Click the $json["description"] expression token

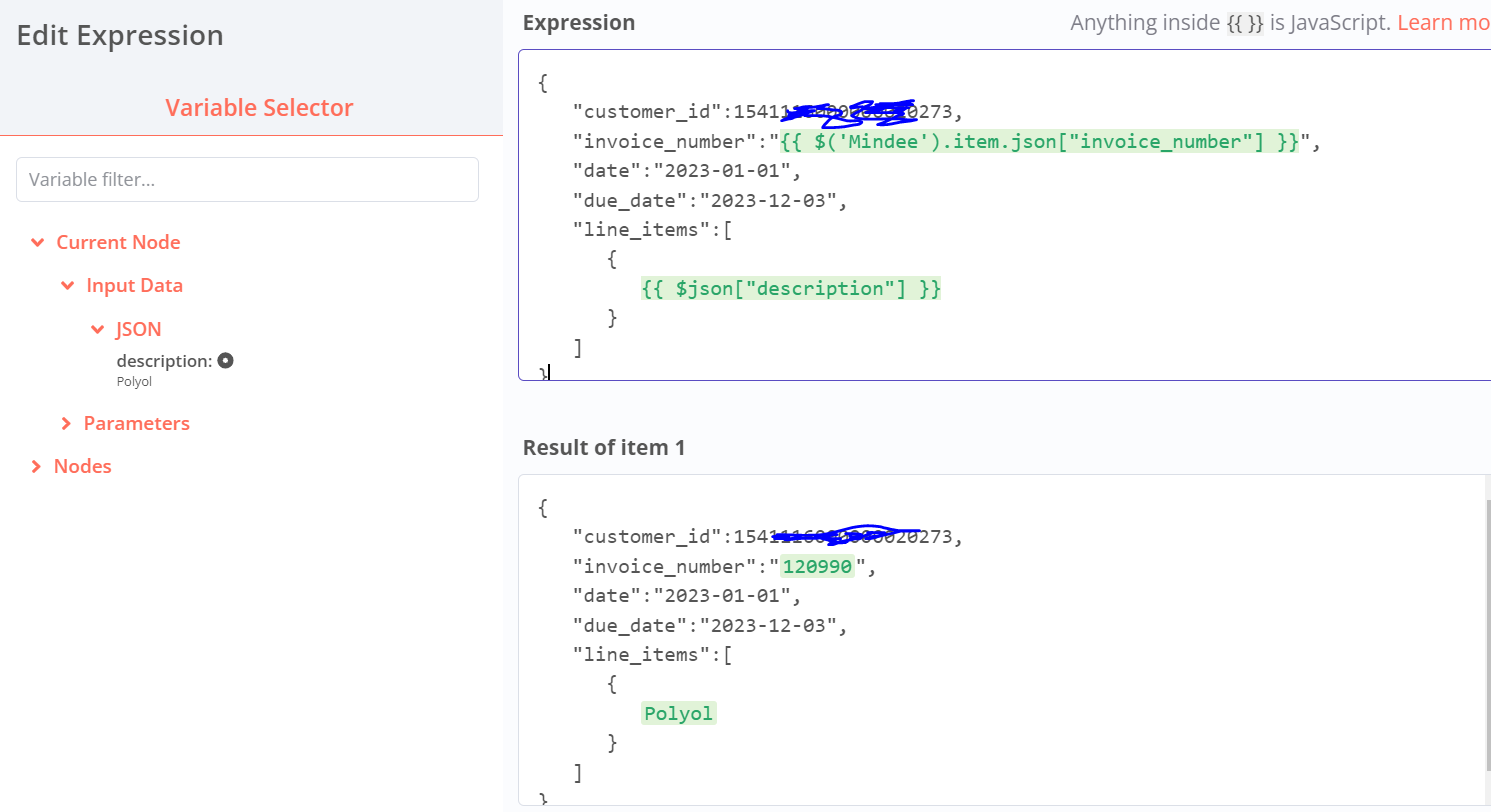tap(791, 289)
